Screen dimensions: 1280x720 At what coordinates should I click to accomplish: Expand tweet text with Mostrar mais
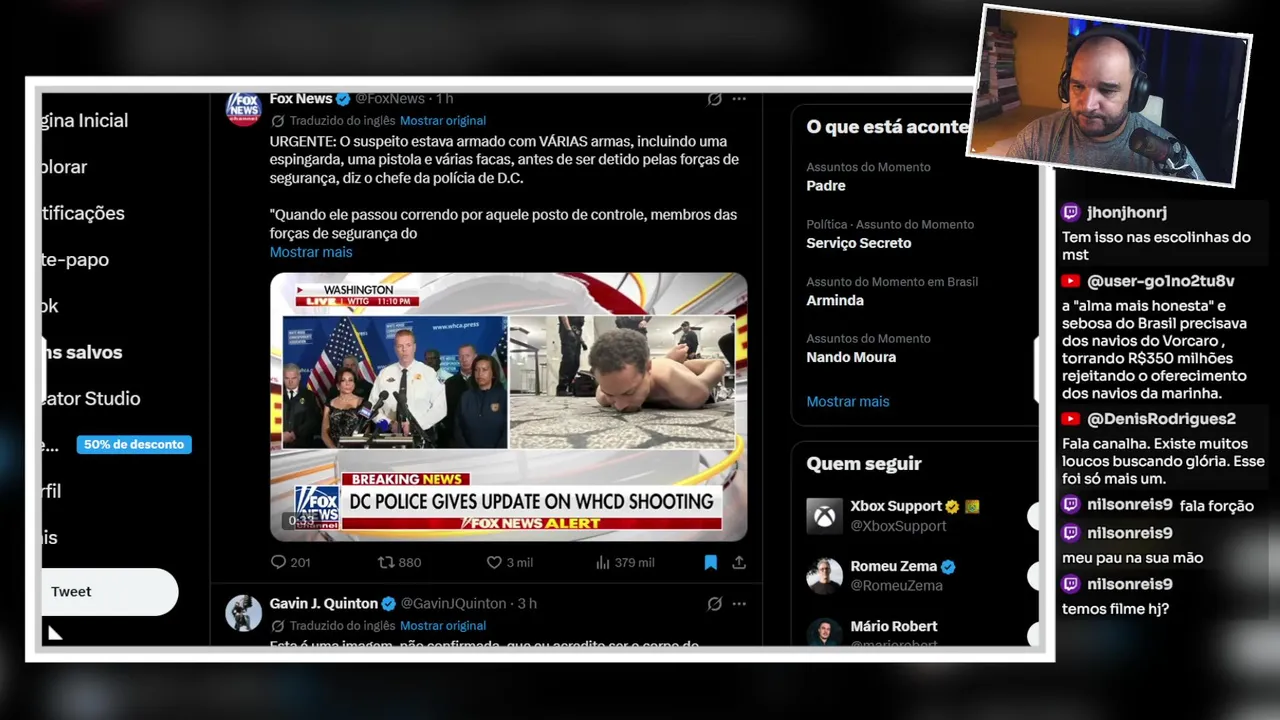click(x=311, y=252)
